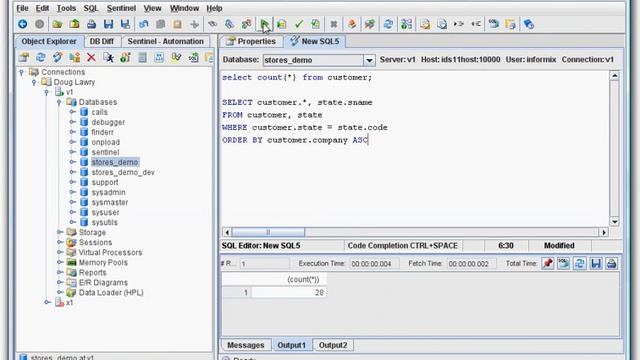Screen dimensions: 640x360
Task: Switch to the Sentinel - Automation tab
Action: (165, 41)
